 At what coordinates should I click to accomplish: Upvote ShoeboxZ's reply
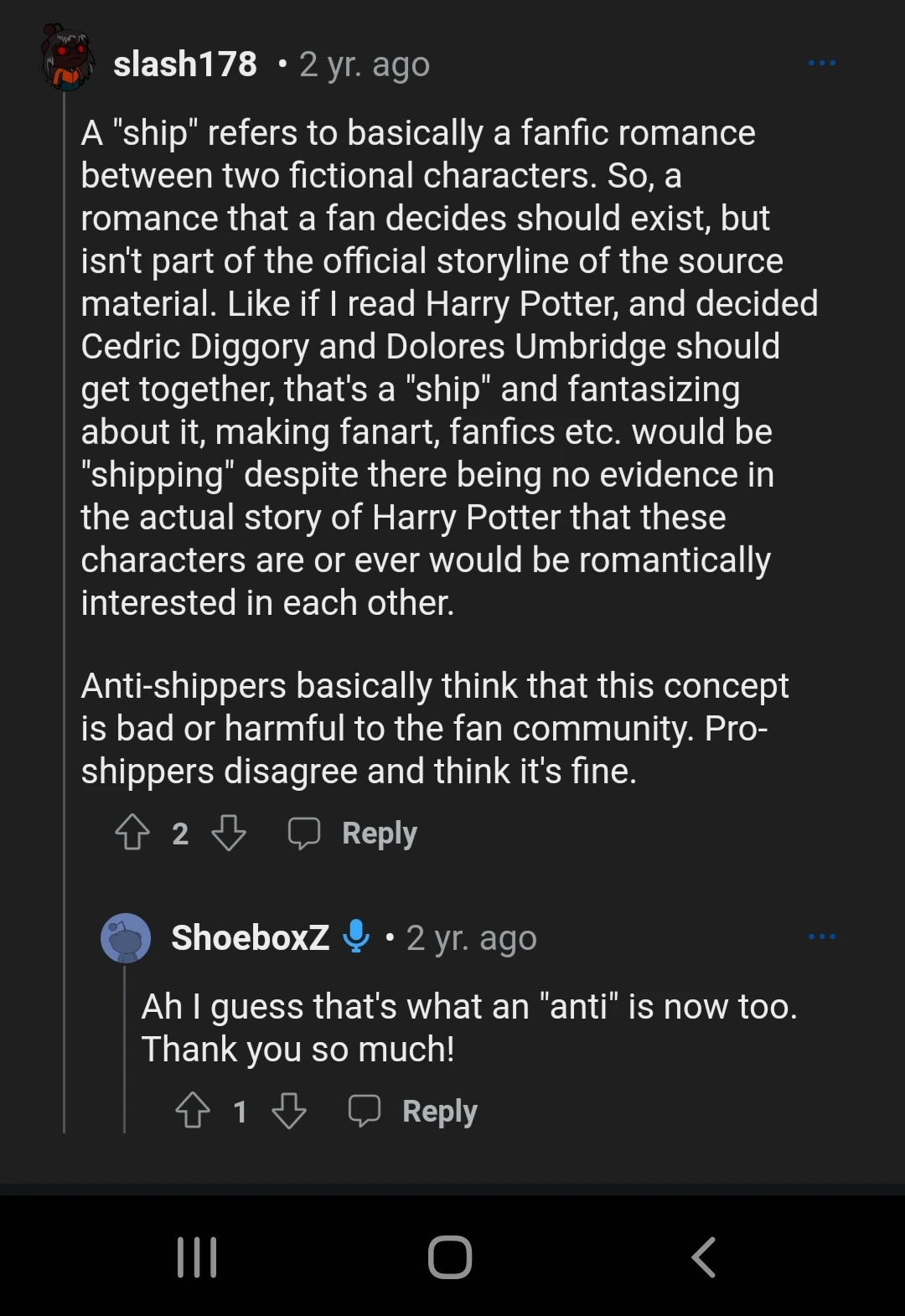pos(194,1111)
